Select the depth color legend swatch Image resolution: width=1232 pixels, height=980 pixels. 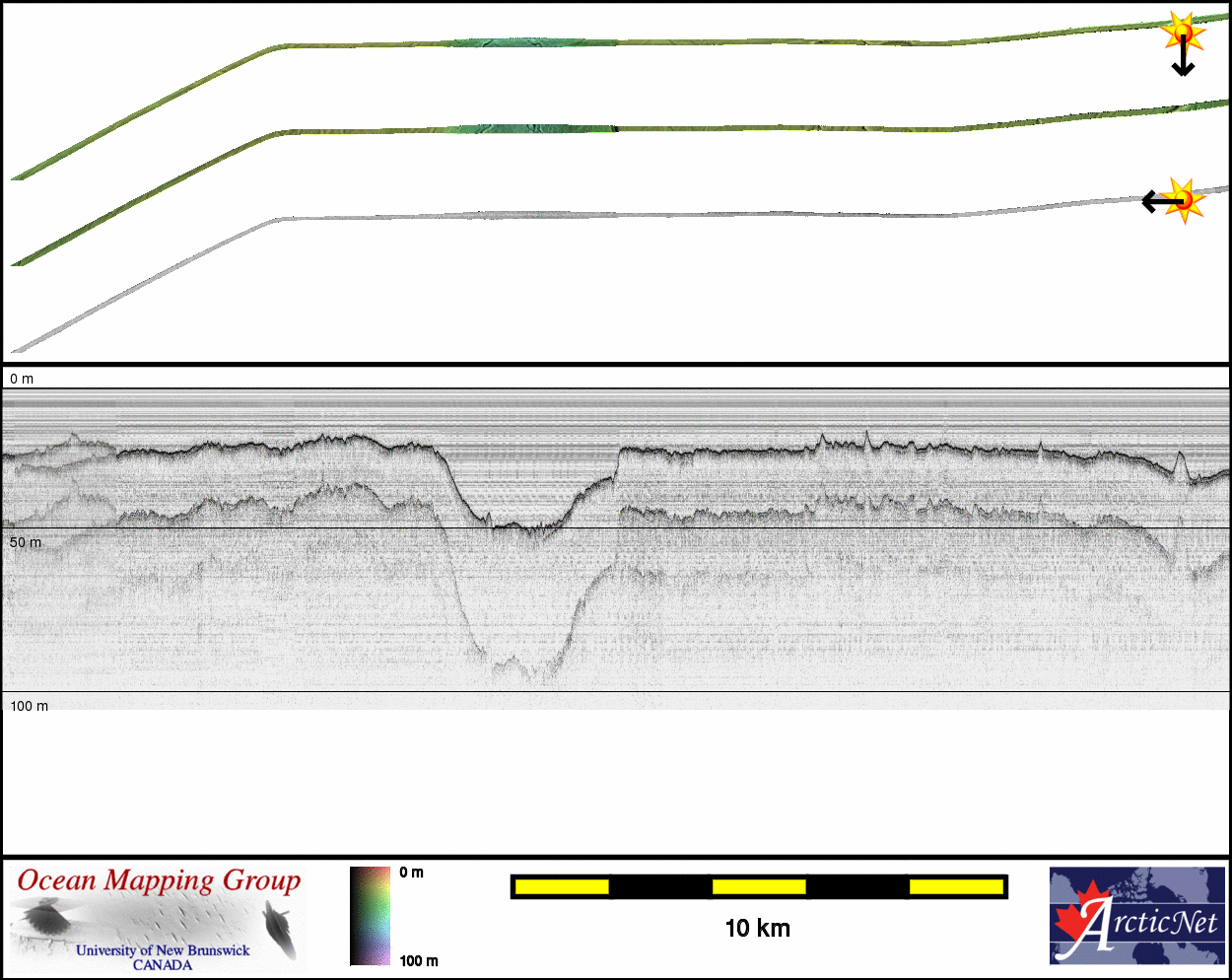[x=370, y=916]
